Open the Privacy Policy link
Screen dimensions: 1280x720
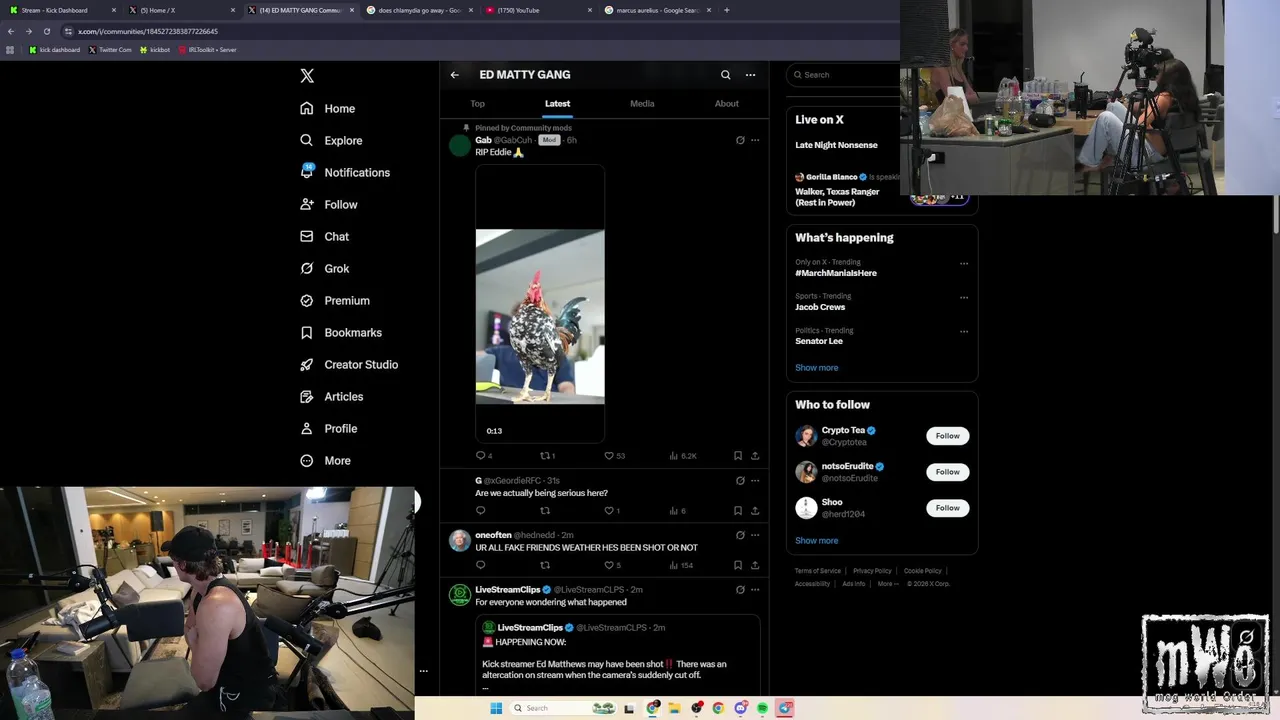(872, 571)
